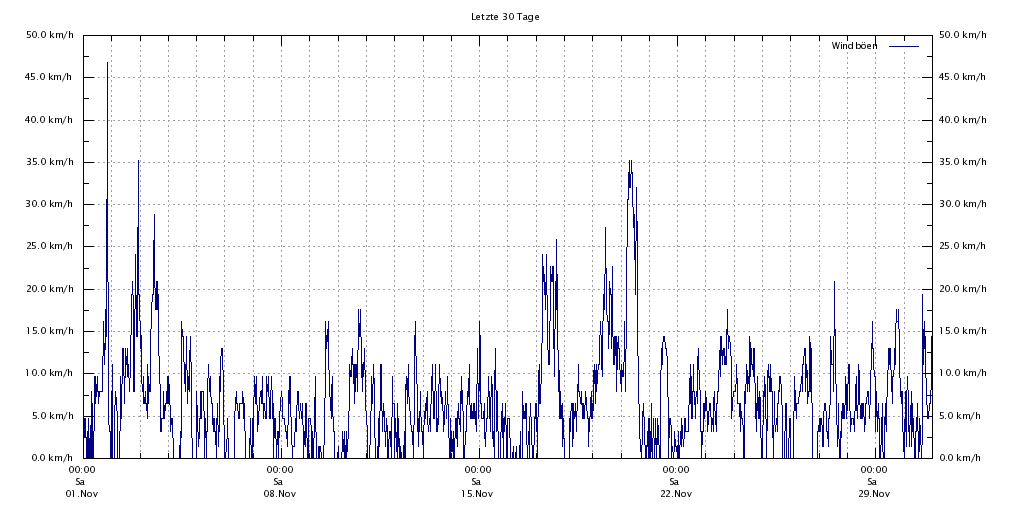Click the left axis 0.0 km/h label
Screen dimensions: 1015x507
pyautogui.click(x=52, y=458)
